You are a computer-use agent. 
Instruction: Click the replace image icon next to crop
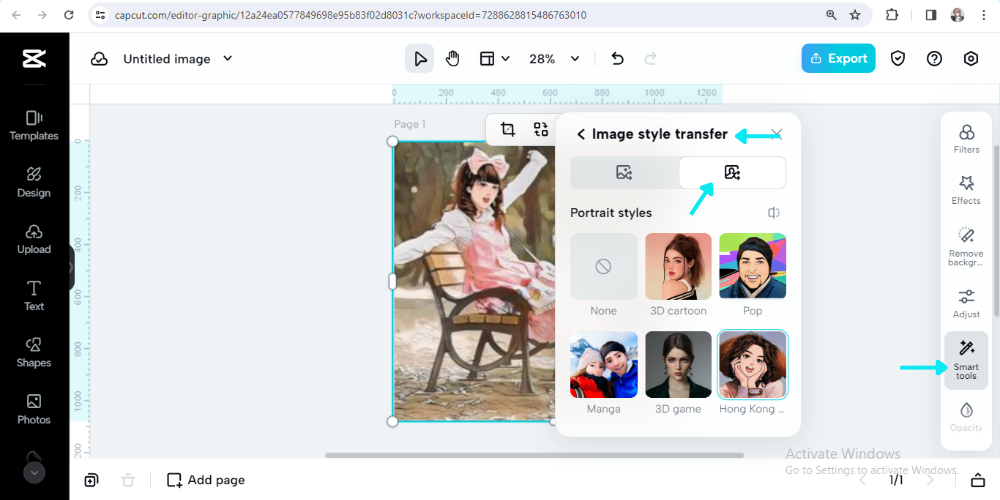click(x=541, y=129)
